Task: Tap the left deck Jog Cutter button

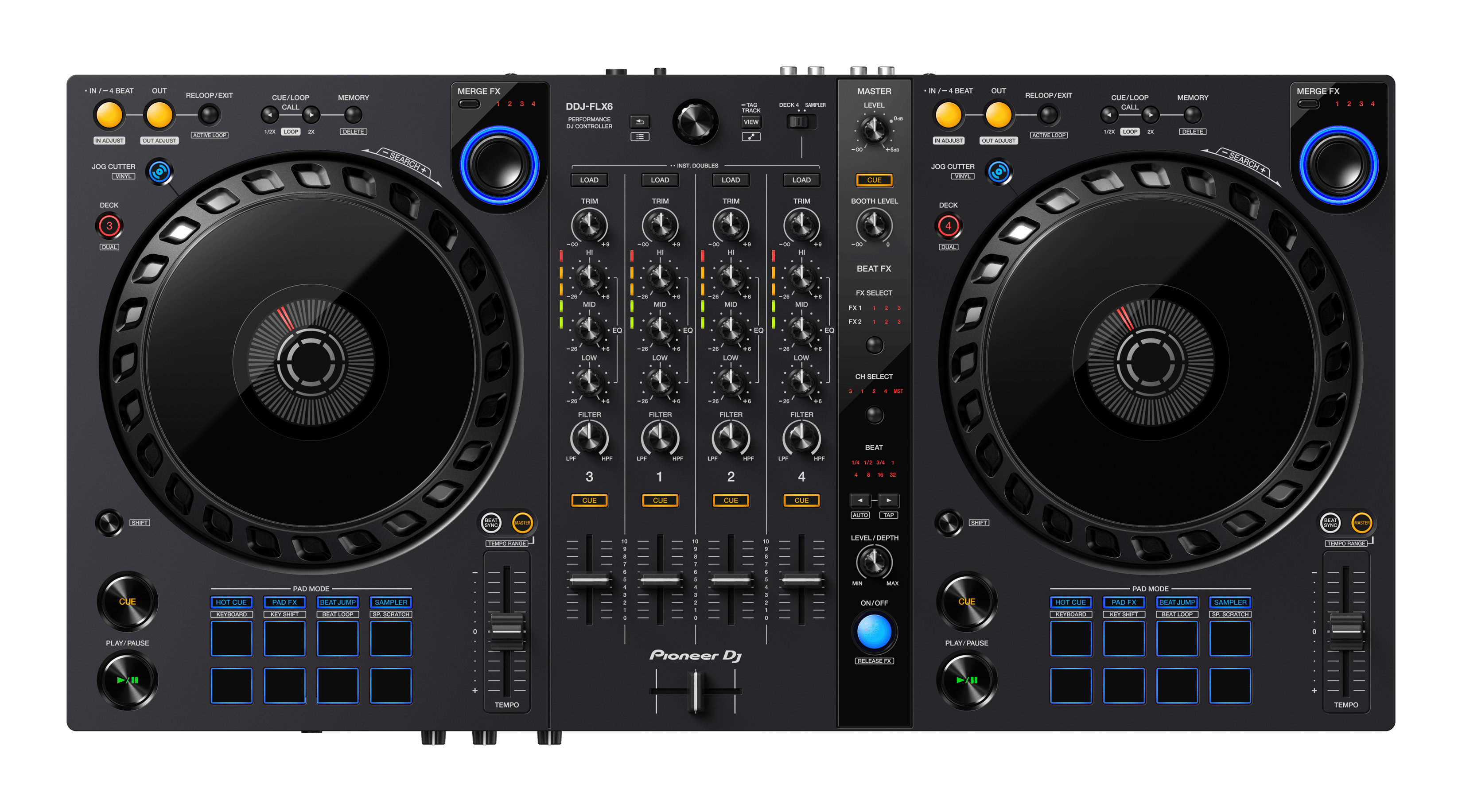Action: (159, 171)
